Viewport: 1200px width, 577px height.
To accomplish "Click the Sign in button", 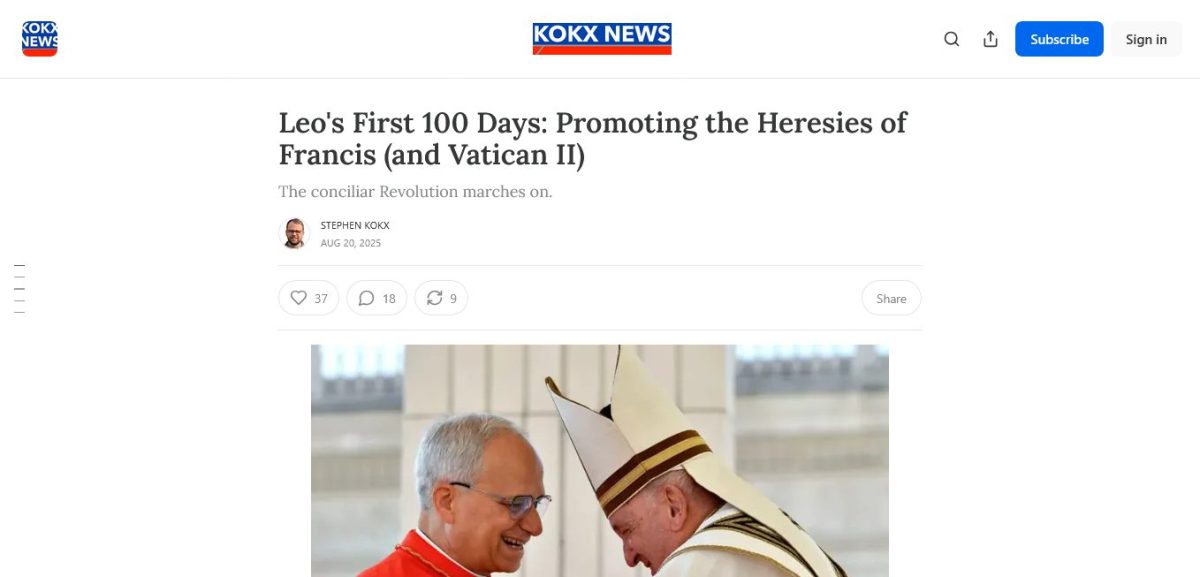I will (1146, 39).
